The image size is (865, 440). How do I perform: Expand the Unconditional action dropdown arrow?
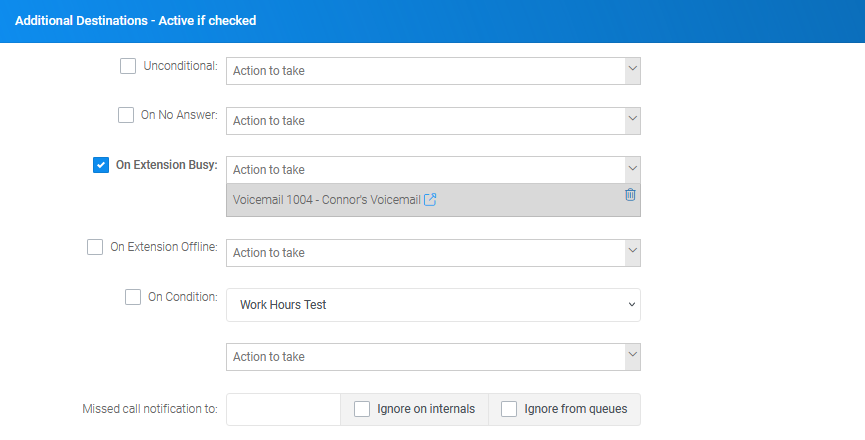(633, 71)
